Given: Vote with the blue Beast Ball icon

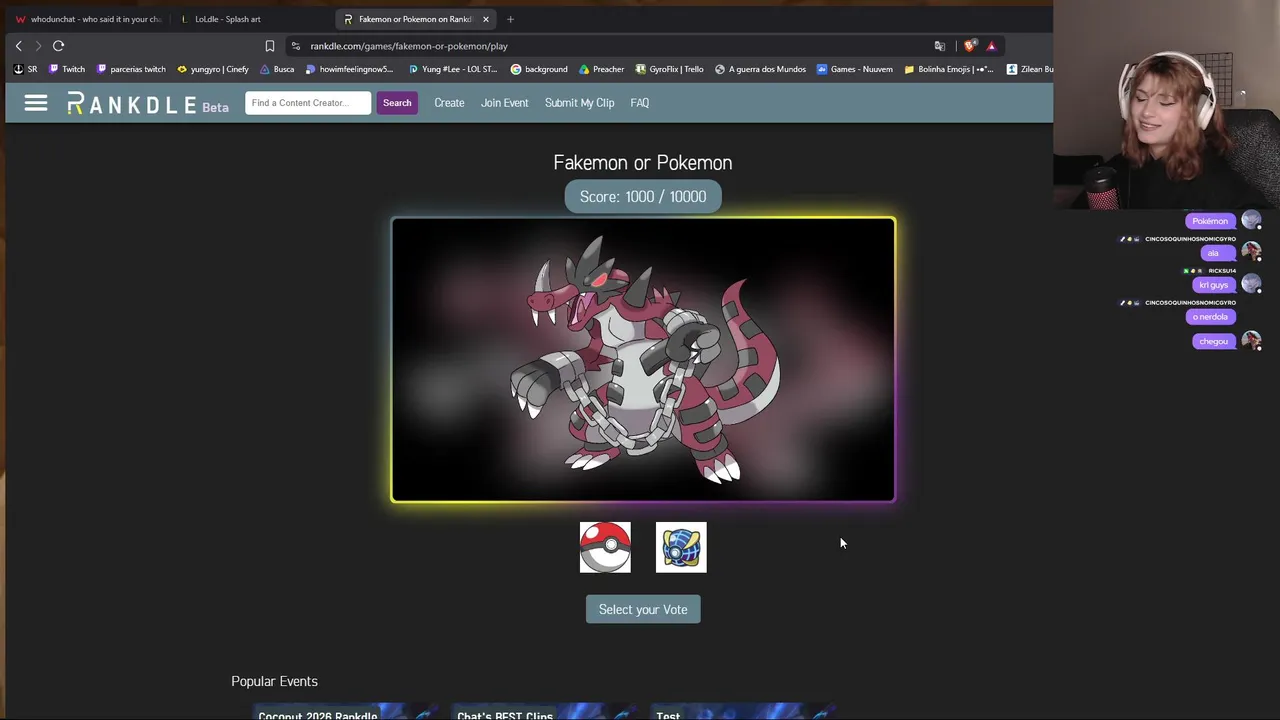Looking at the screenshot, I should pos(681,547).
